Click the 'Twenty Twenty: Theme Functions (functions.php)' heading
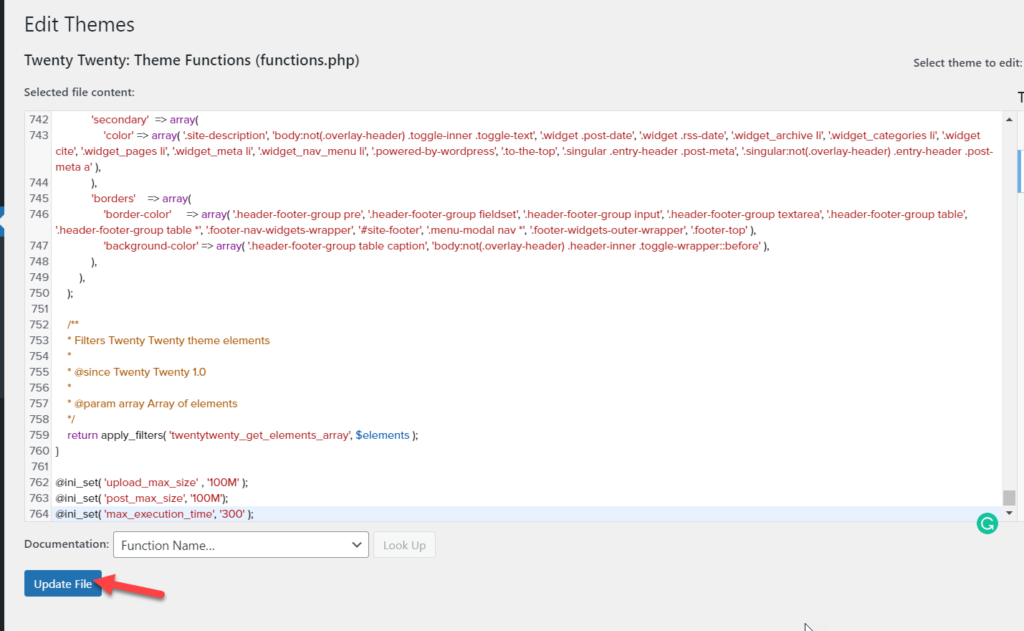1024x631 pixels. pos(191,60)
